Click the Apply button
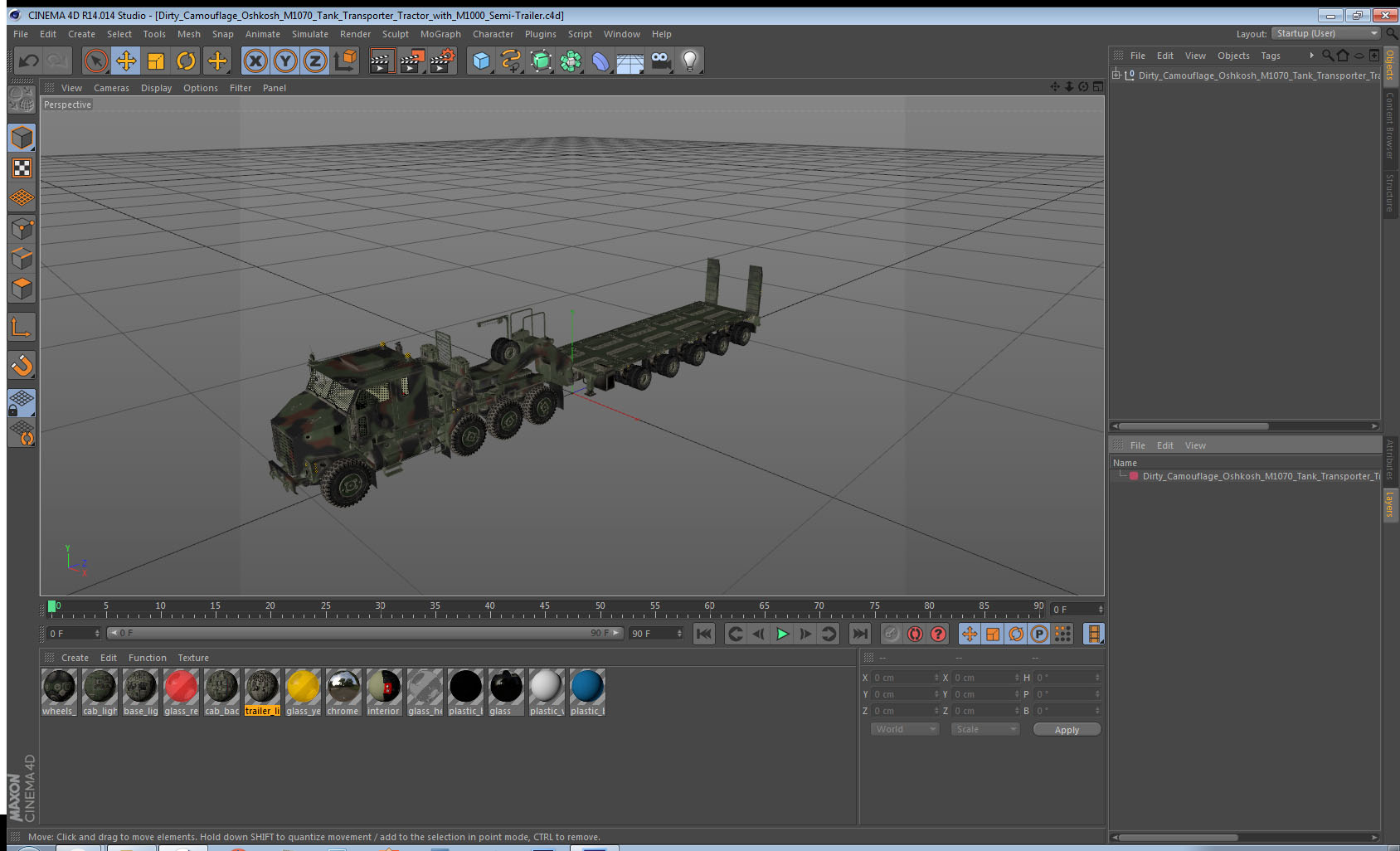 [1067, 730]
